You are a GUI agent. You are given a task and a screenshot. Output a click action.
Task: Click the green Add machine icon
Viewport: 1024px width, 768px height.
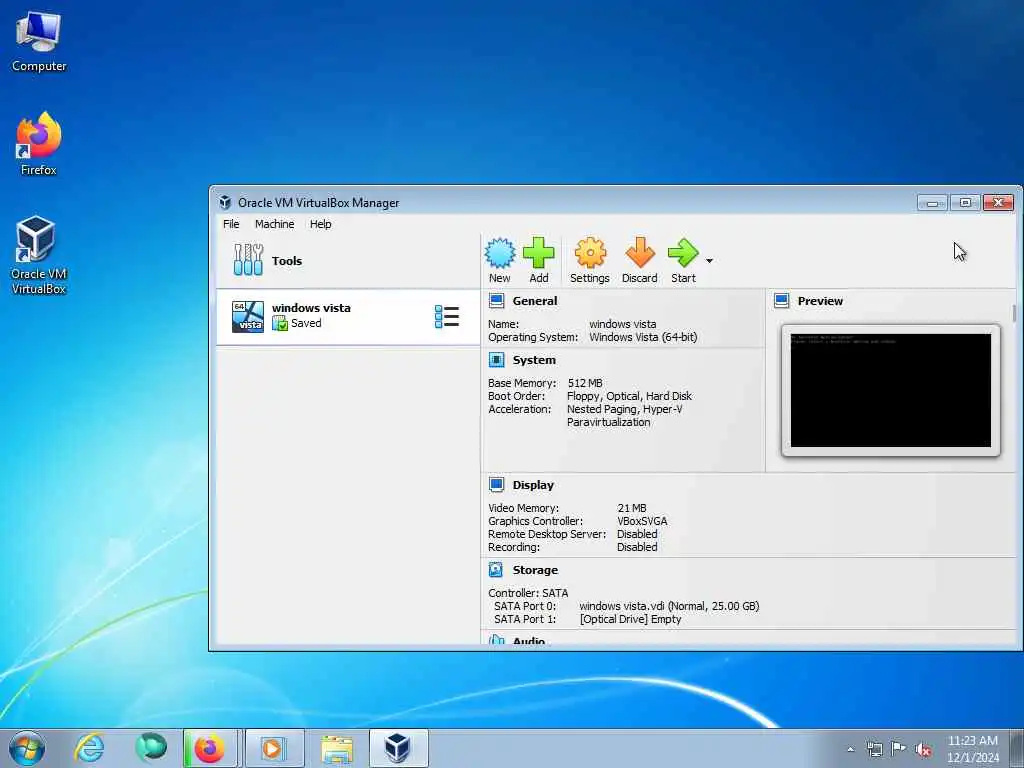point(539,253)
